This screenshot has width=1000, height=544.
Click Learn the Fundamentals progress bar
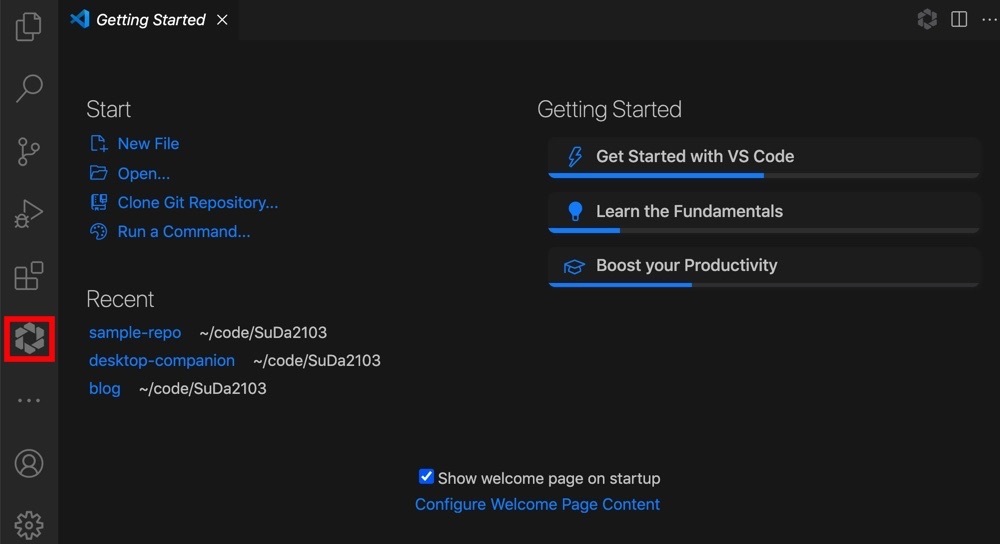pos(763,230)
